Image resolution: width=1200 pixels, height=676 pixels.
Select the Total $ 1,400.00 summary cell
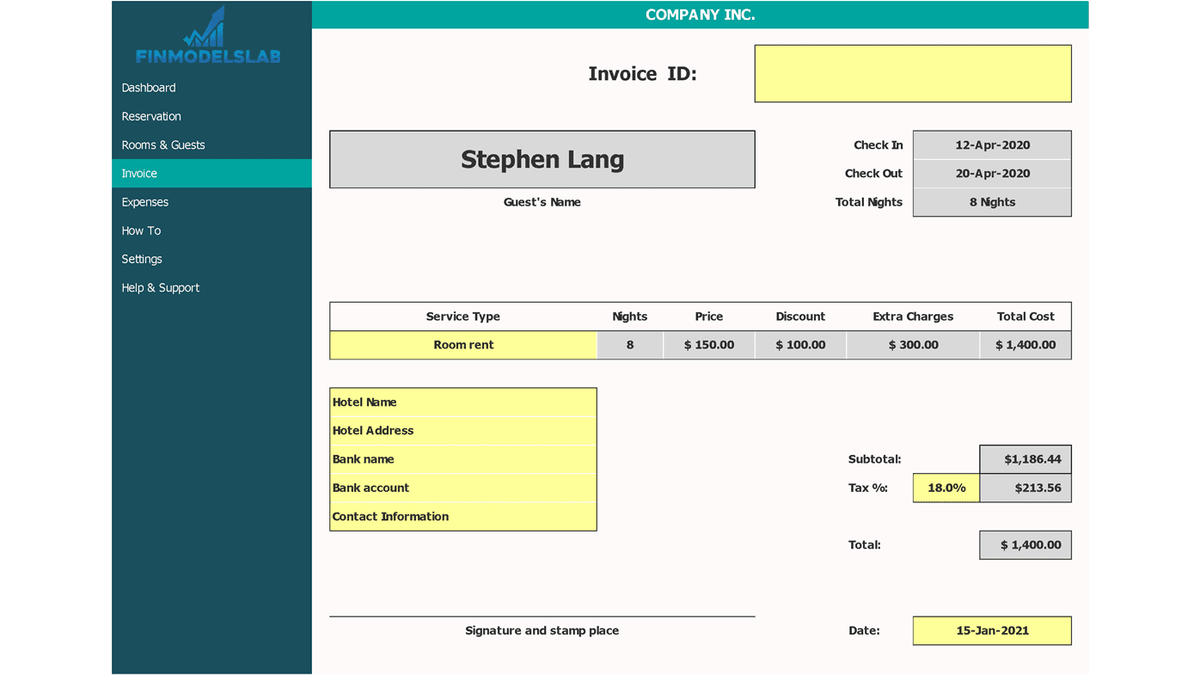tap(1026, 545)
